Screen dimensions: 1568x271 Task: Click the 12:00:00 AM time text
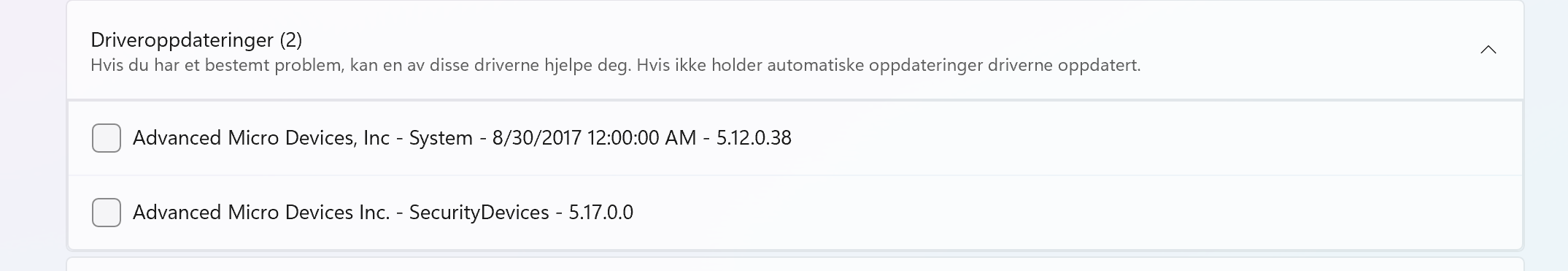pos(642,138)
